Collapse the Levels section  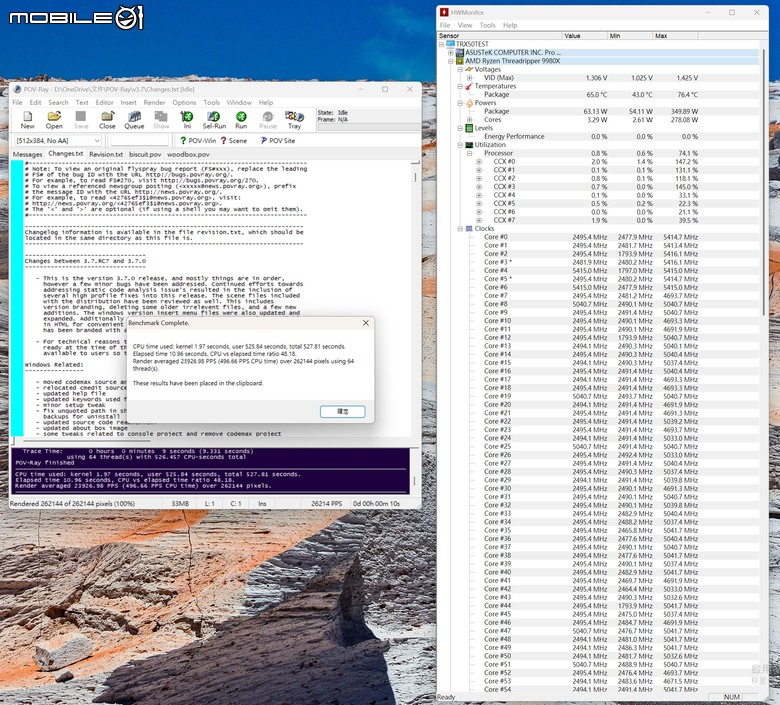(460, 128)
